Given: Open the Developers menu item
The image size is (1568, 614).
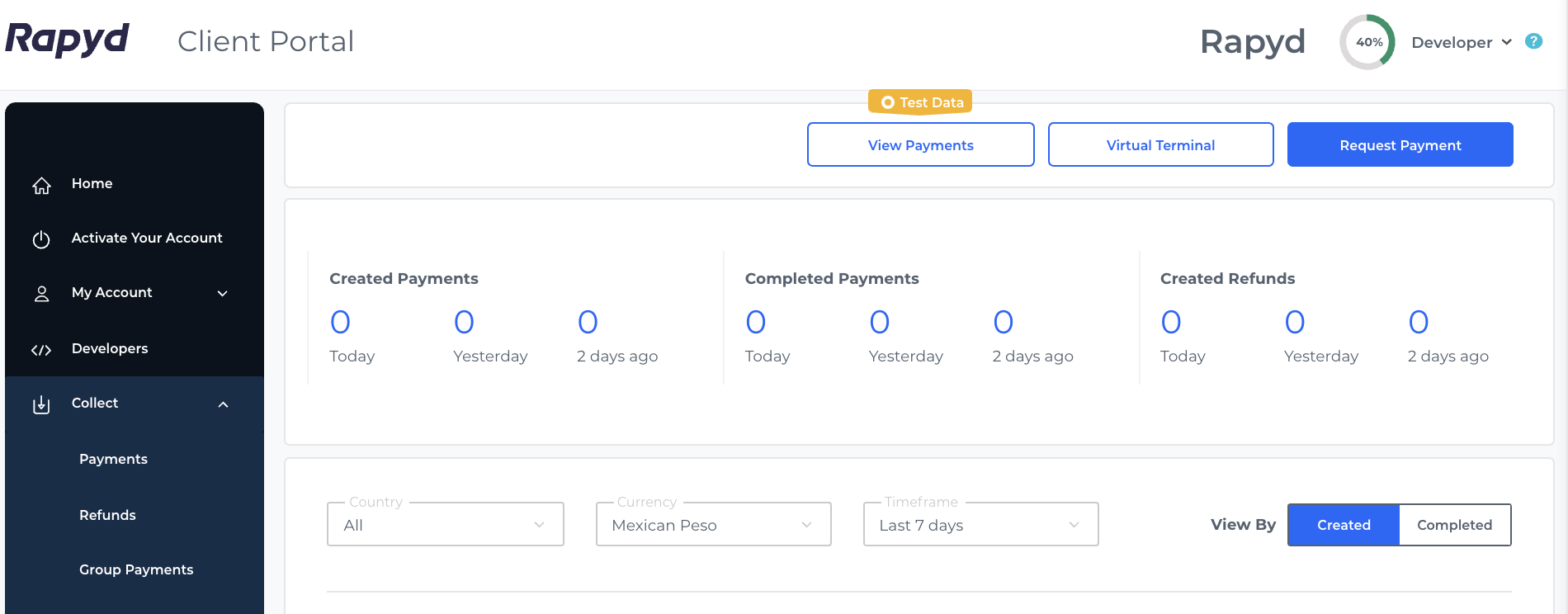Looking at the screenshot, I should [x=110, y=348].
